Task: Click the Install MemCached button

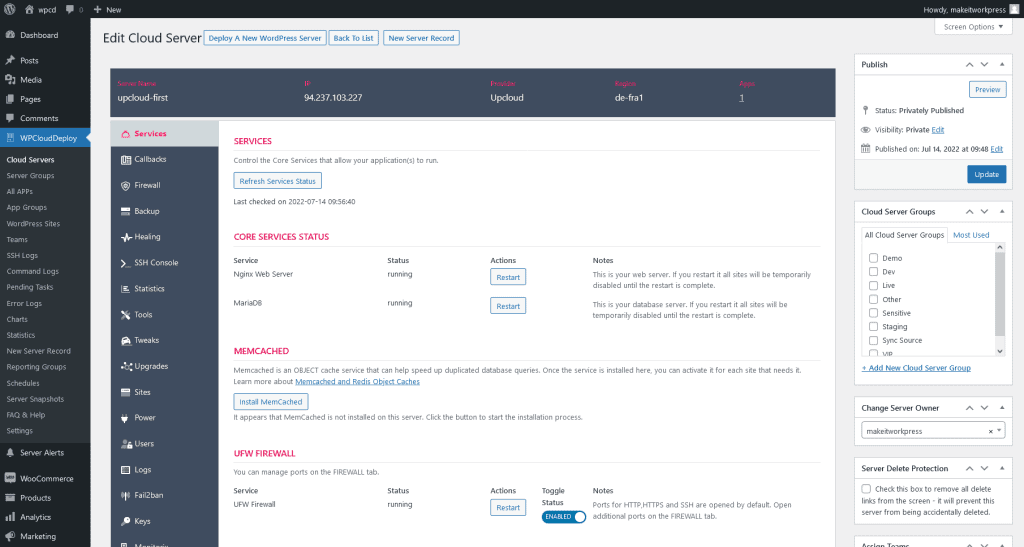Action: [270, 401]
